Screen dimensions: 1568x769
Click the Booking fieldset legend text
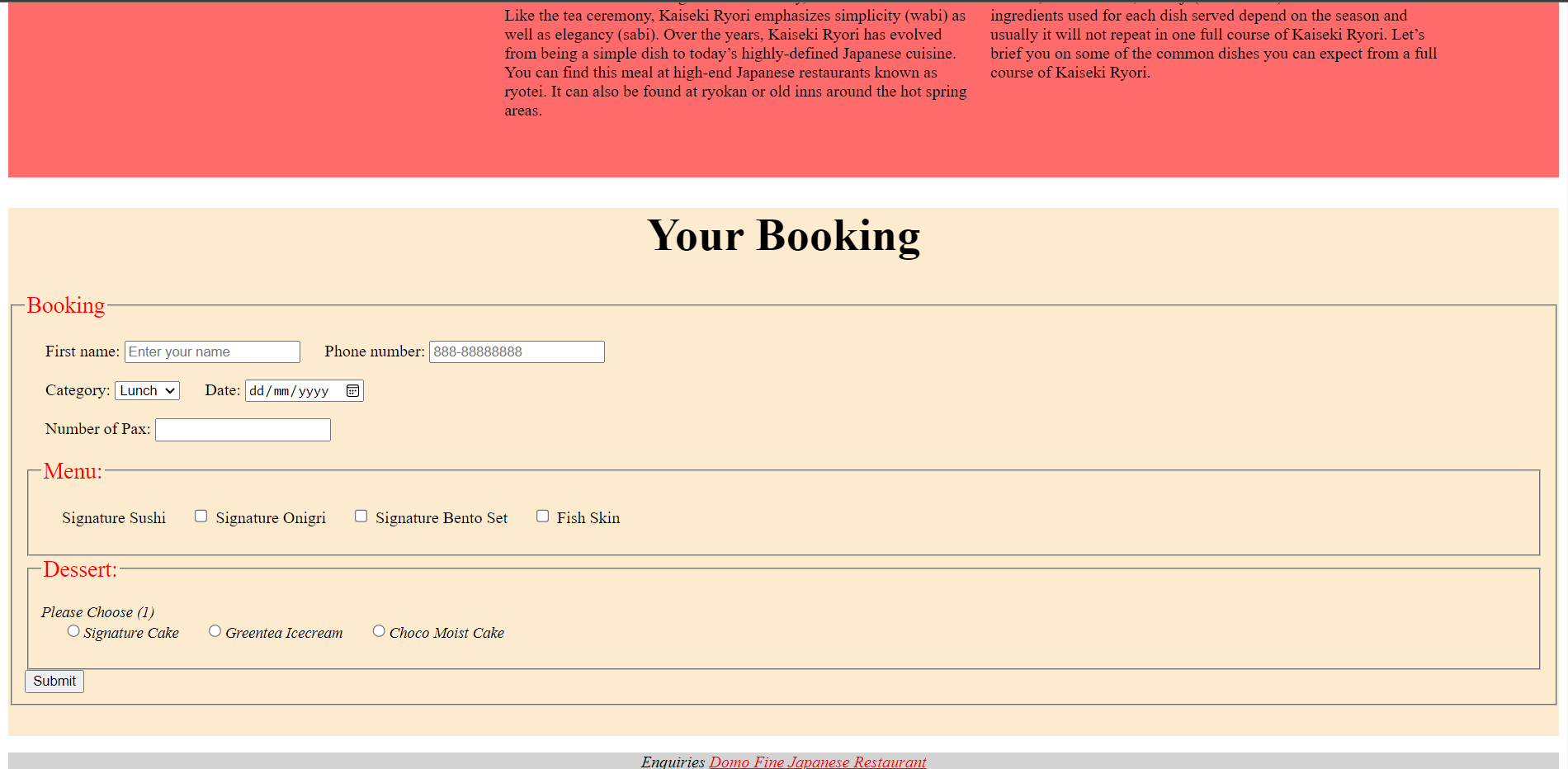point(66,305)
